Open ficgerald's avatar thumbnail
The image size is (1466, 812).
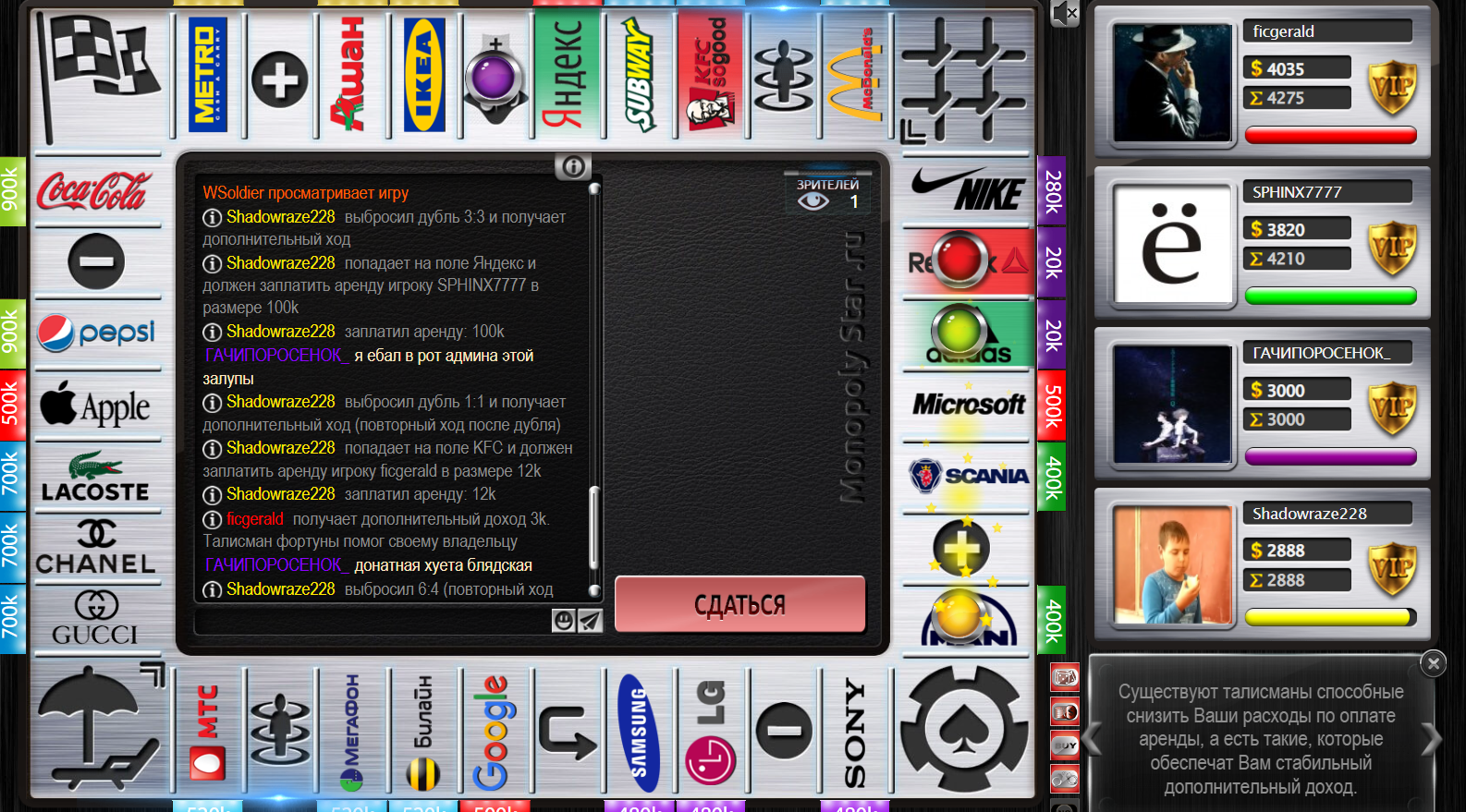(1171, 83)
